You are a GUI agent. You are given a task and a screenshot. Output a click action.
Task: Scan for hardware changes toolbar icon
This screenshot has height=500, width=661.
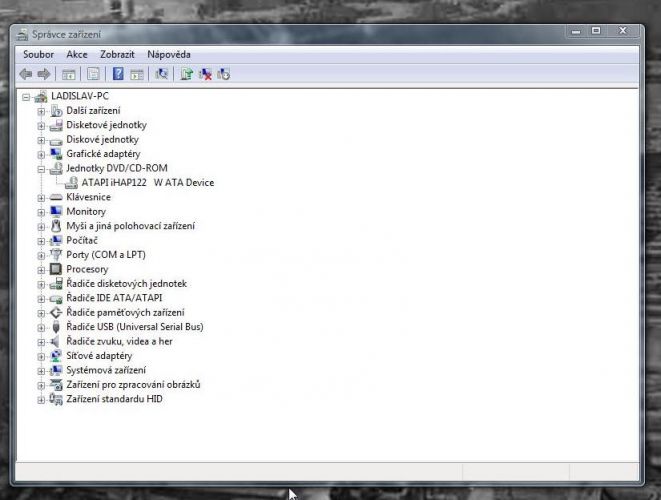[x=161, y=74]
